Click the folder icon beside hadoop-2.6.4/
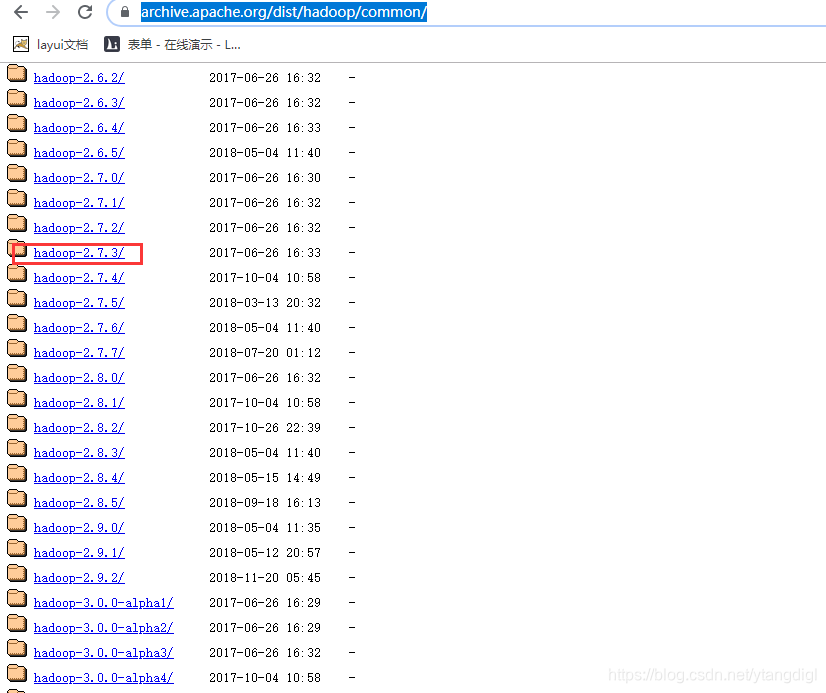Image resolution: width=826 pixels, height=693 pixels. pyautogui.click(x=17, y=123)
